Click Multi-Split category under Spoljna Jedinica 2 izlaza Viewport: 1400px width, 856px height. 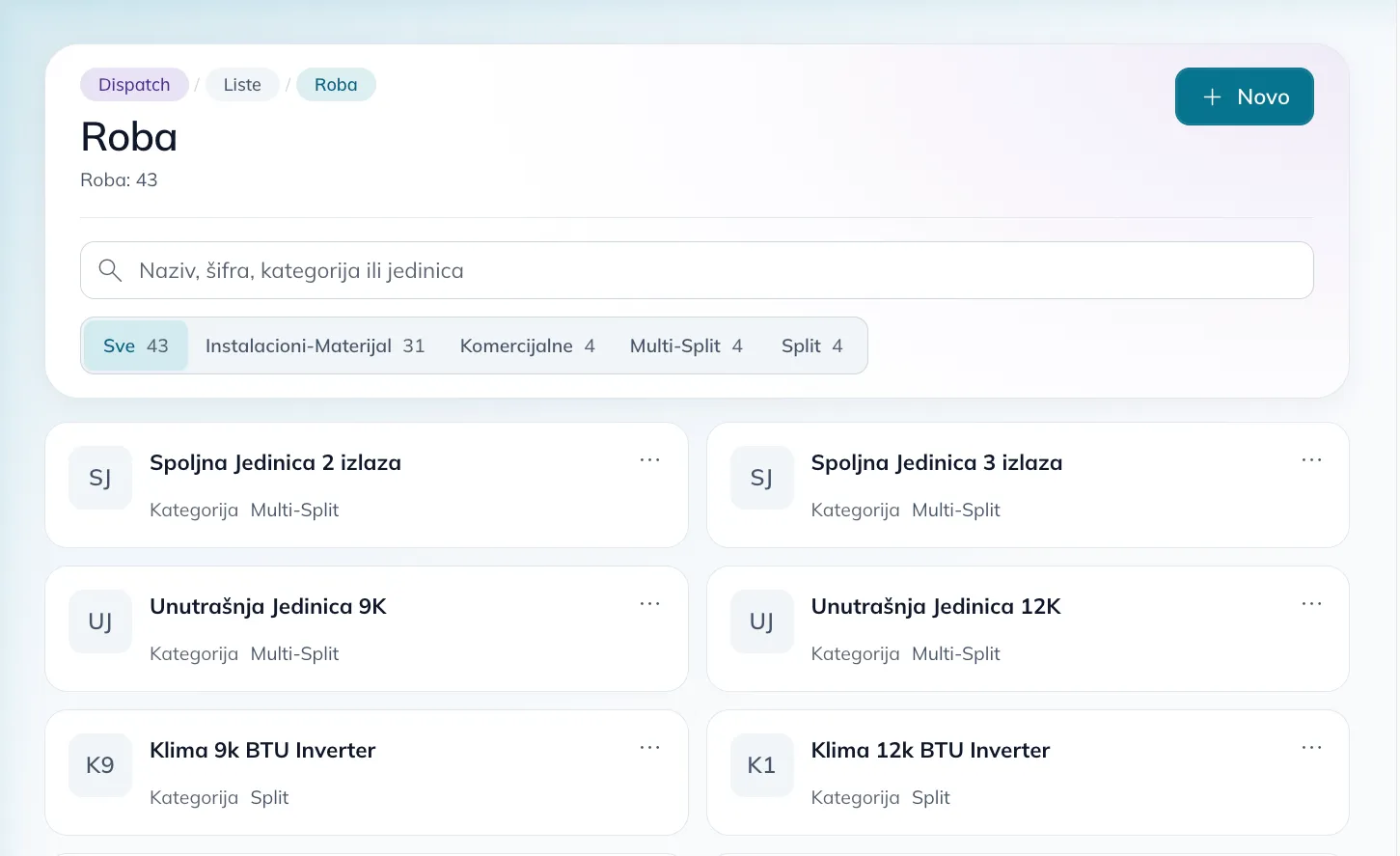tap(294, 511)
